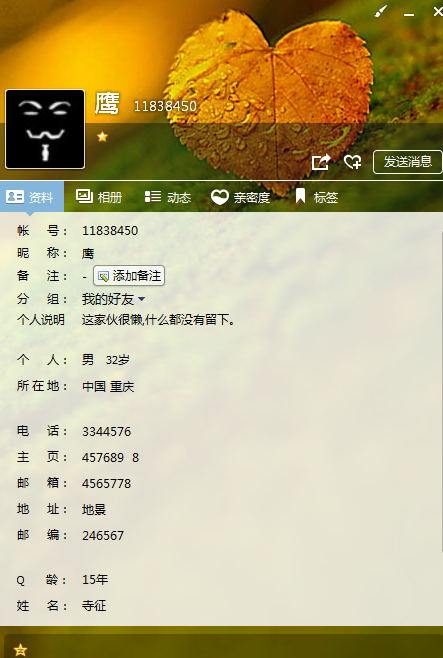The image size is (443, 658).
Task: Click the account number 11838450 in details
Action: pos(110,231)
